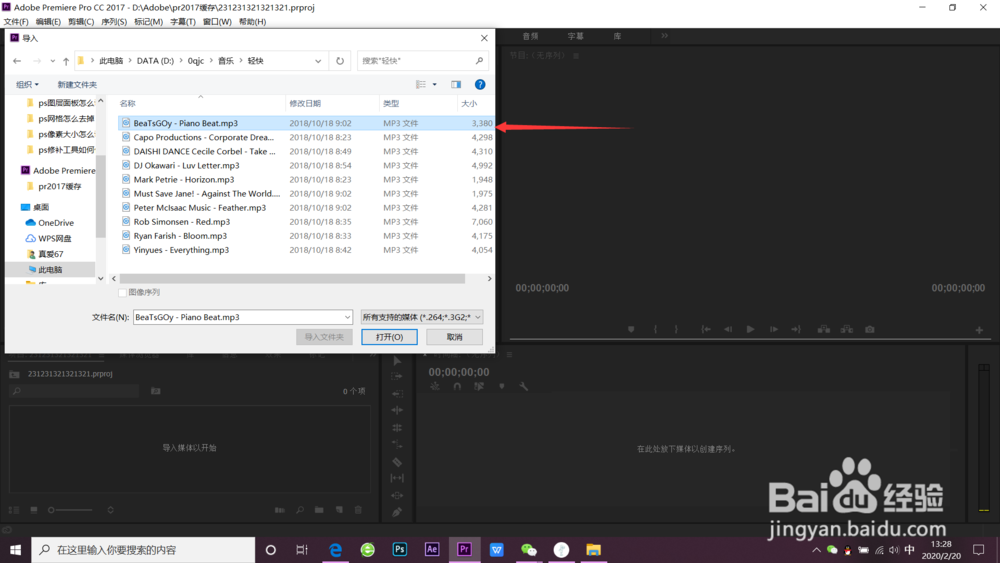Viewport: 1000px width, 563px height.
Task: Step forward one frame in Program monitor
Action: point(774,329)
